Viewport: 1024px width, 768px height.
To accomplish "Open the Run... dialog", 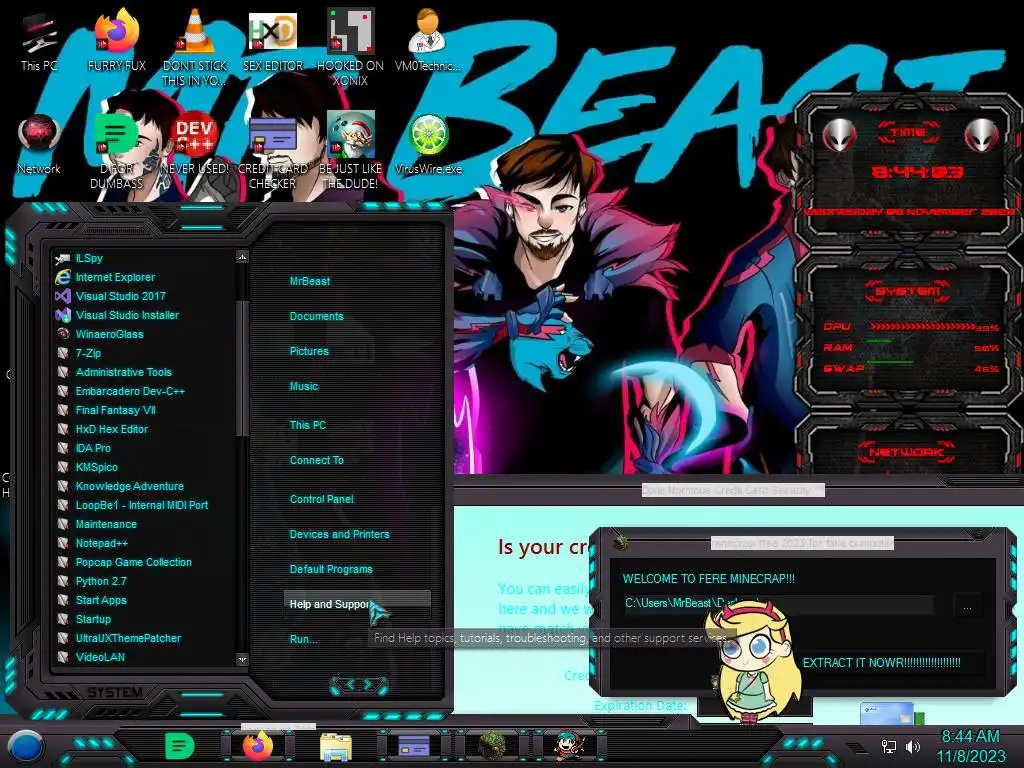I will (x=303, y=639).
